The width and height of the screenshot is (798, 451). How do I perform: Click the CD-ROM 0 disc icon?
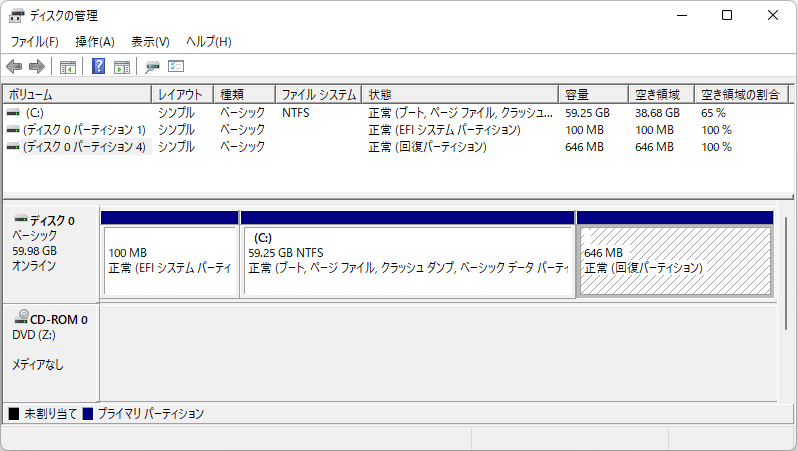(21, 317)
